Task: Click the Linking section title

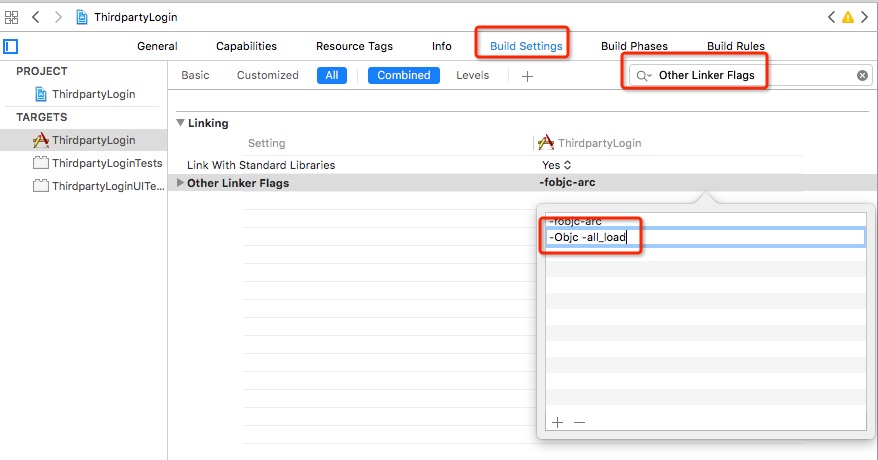Action: click(208, 123)
